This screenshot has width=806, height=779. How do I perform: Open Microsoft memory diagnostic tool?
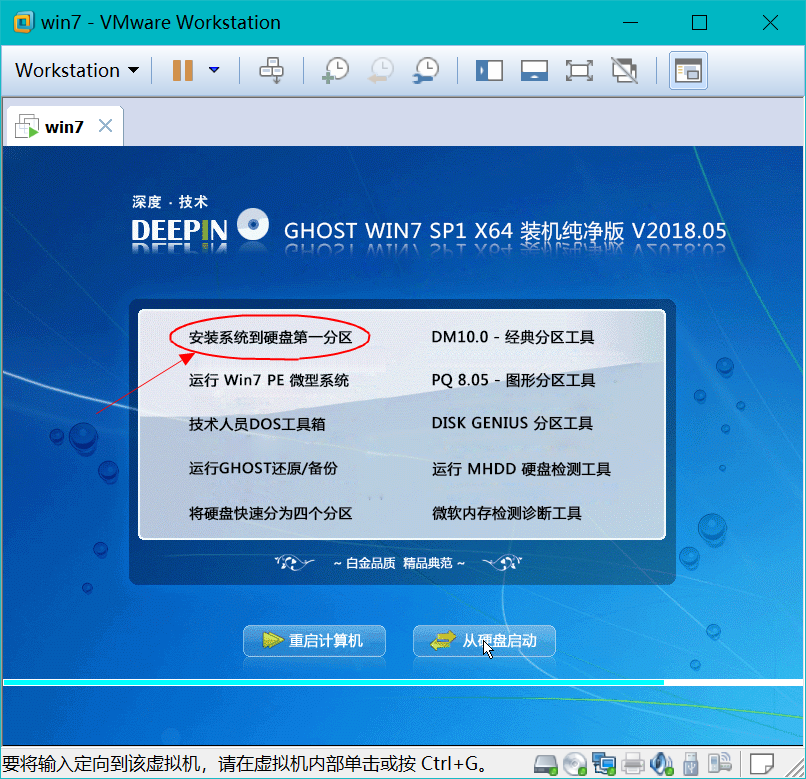(506, 513)
